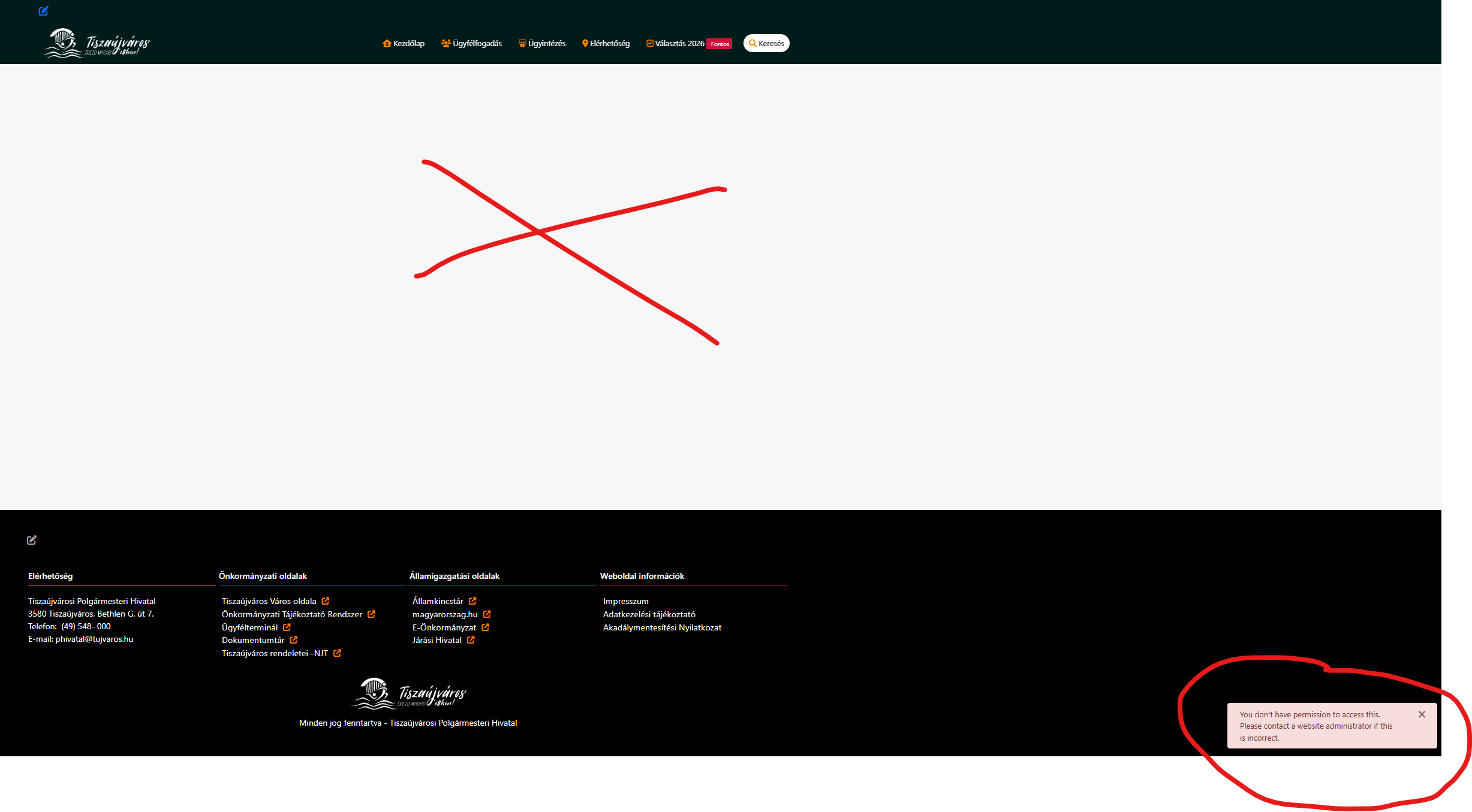The width and height of the screenshot is (1472, 812).
Task: Open Elérhetőség navigation item
Action: (606, 44)
